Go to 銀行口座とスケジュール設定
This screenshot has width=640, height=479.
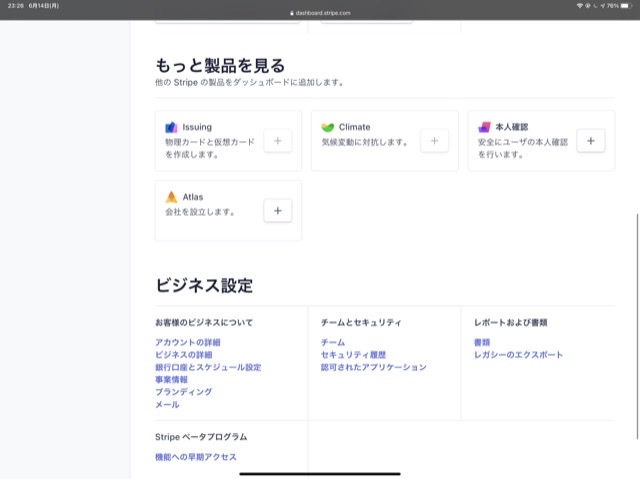point(208,367)
